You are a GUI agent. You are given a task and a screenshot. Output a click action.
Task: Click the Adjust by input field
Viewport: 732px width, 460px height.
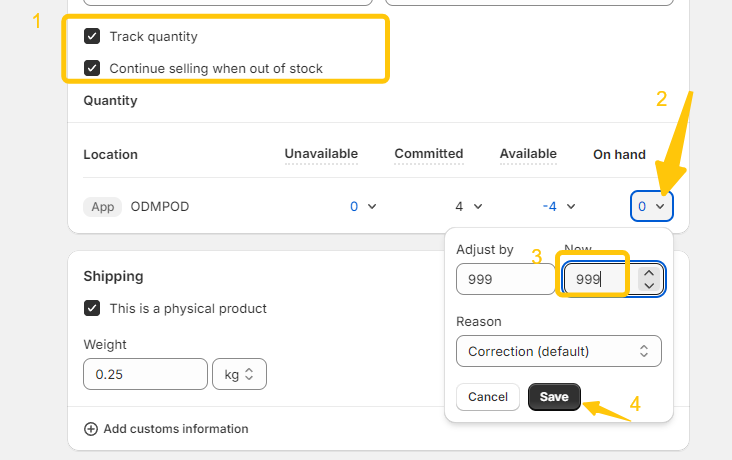tap(504, 280)
